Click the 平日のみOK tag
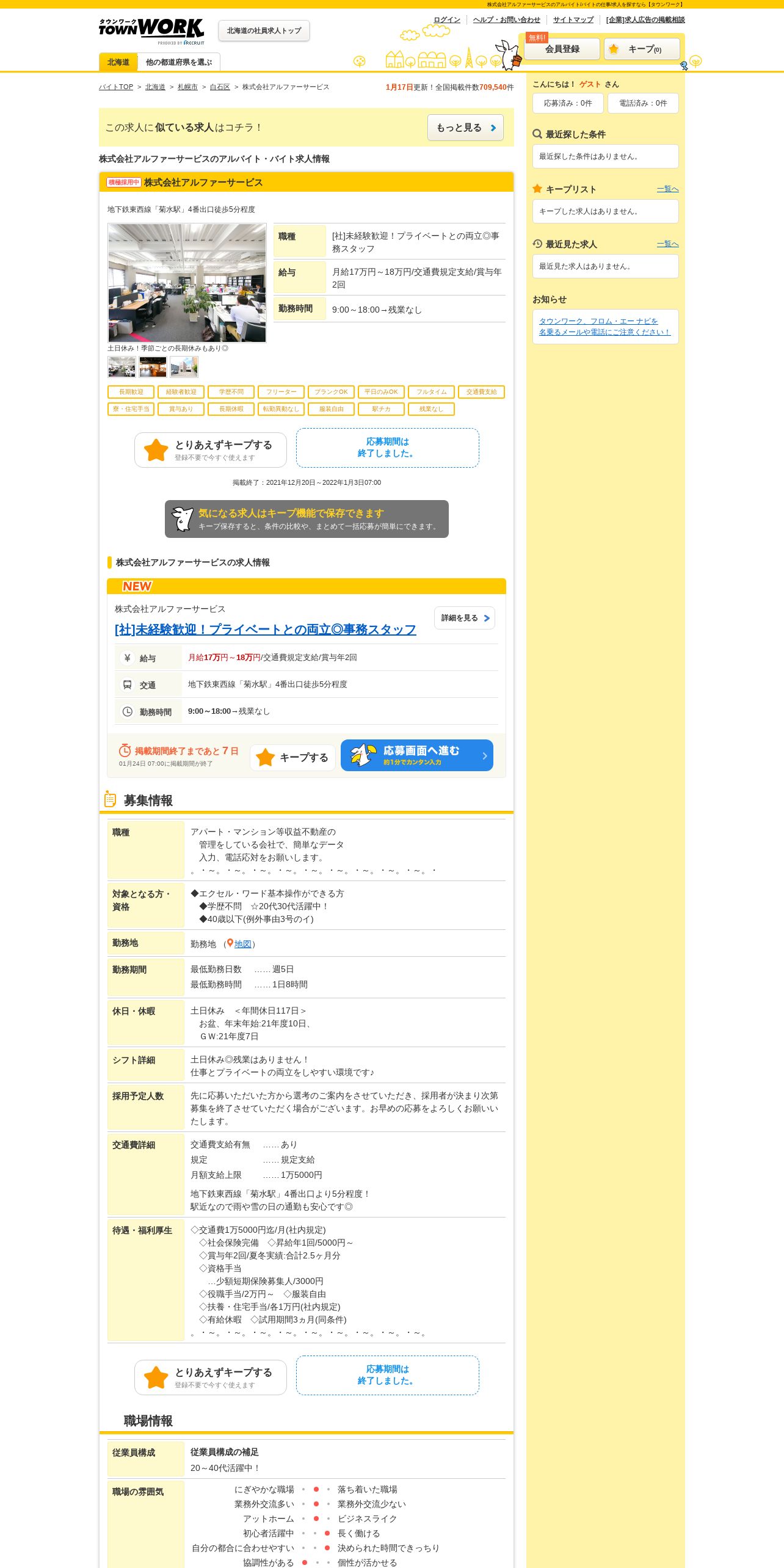 click(381, 392)
